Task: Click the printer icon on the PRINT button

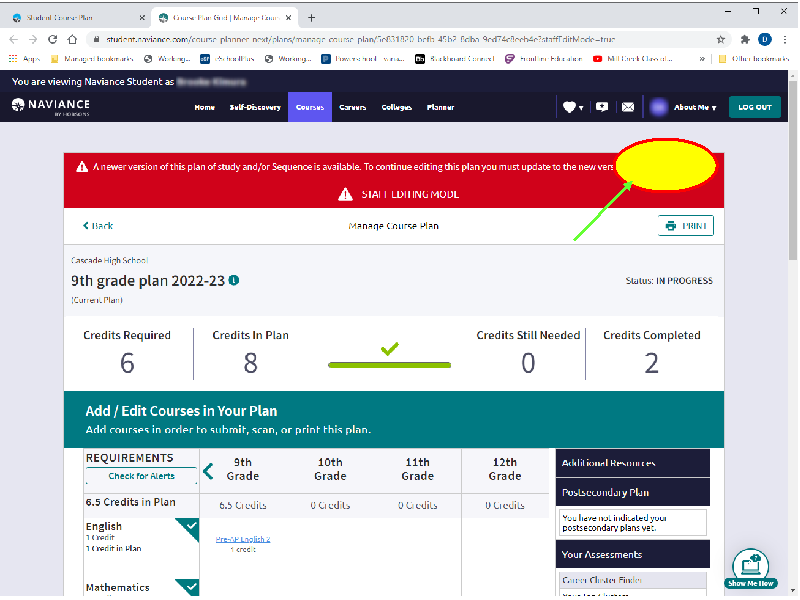Action: point(671,226)
